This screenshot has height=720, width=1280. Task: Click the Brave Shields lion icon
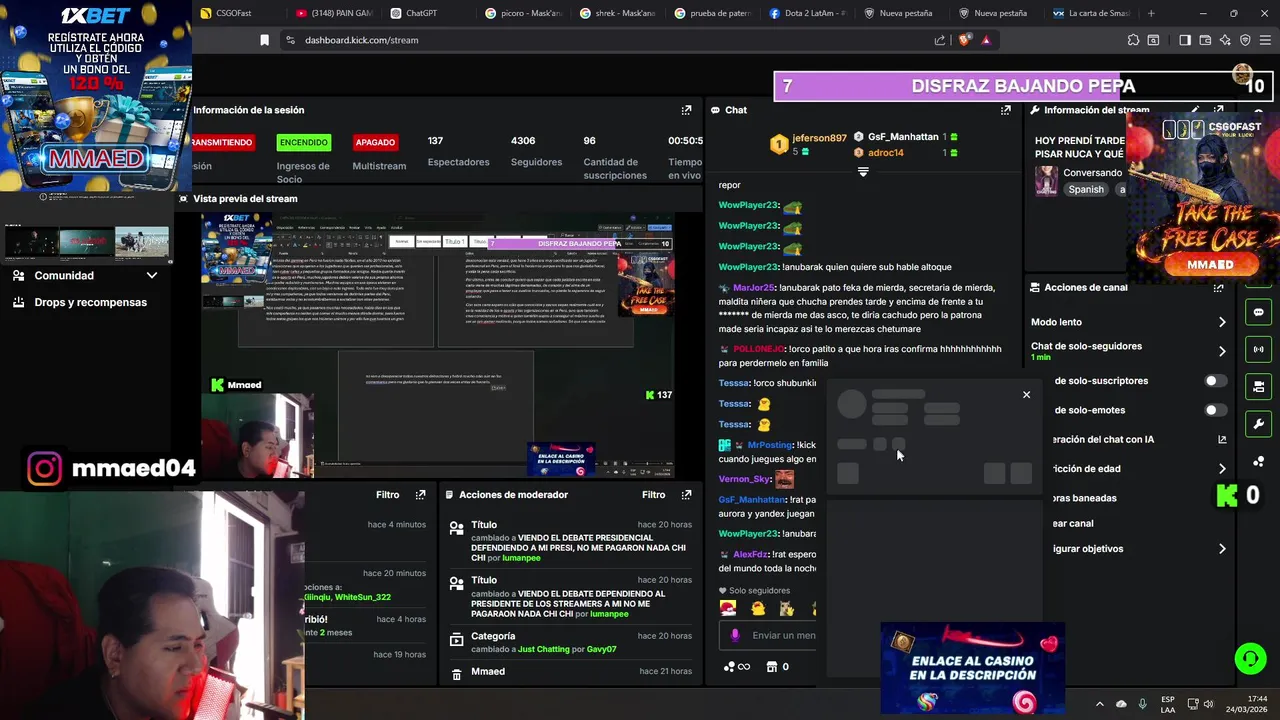coord(964,40)
